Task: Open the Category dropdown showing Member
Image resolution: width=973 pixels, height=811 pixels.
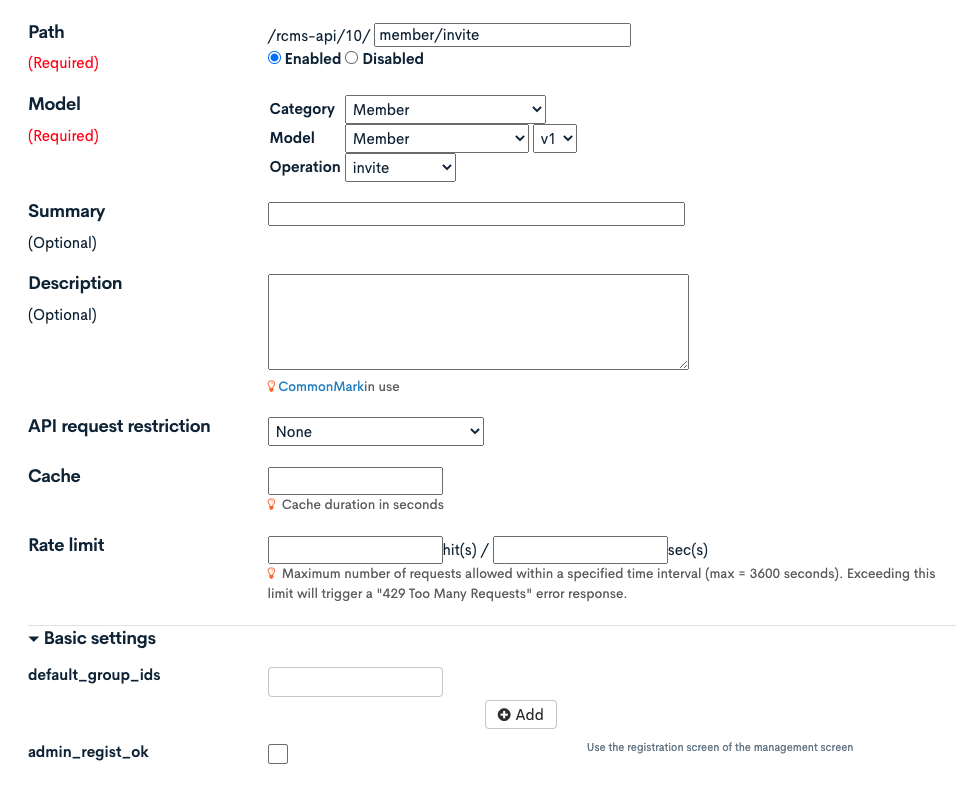Action: click(445, 109)
